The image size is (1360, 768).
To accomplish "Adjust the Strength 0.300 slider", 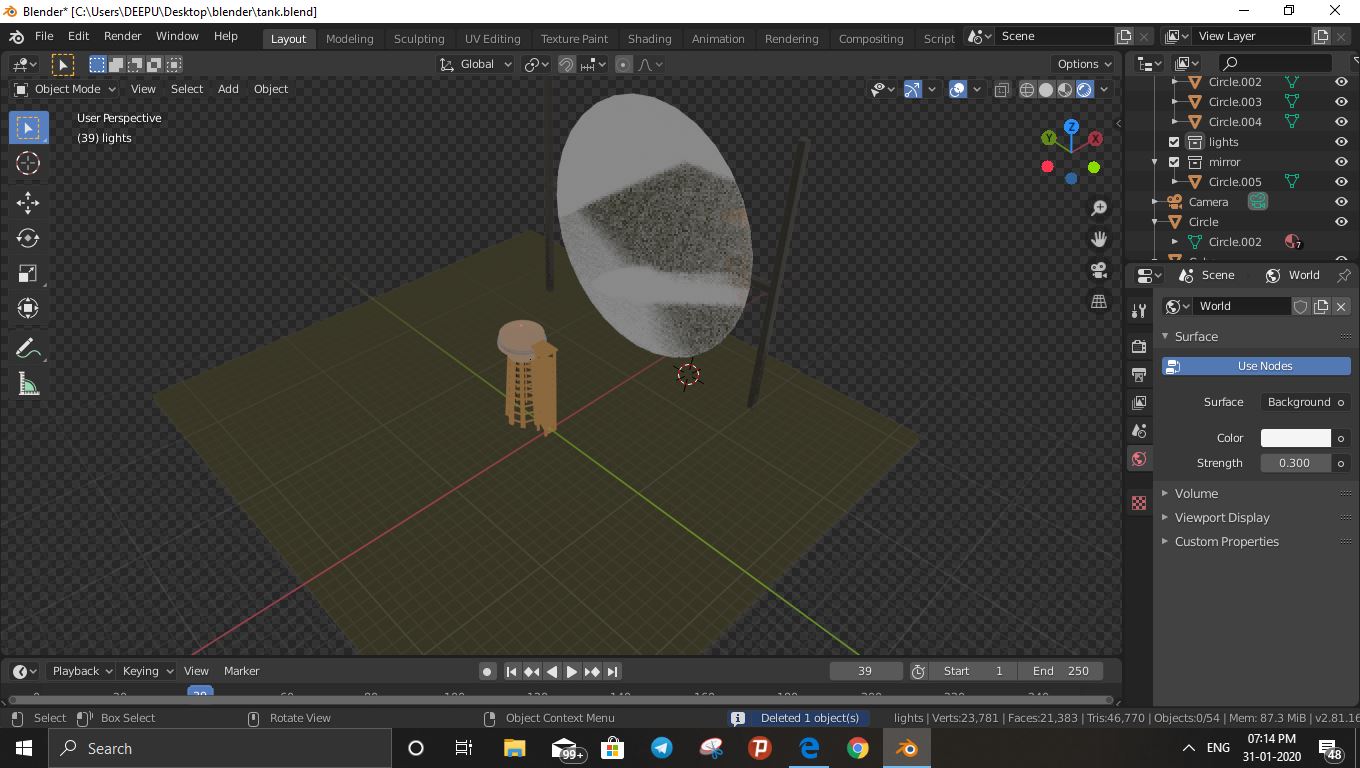I will tap(1295, 463).
